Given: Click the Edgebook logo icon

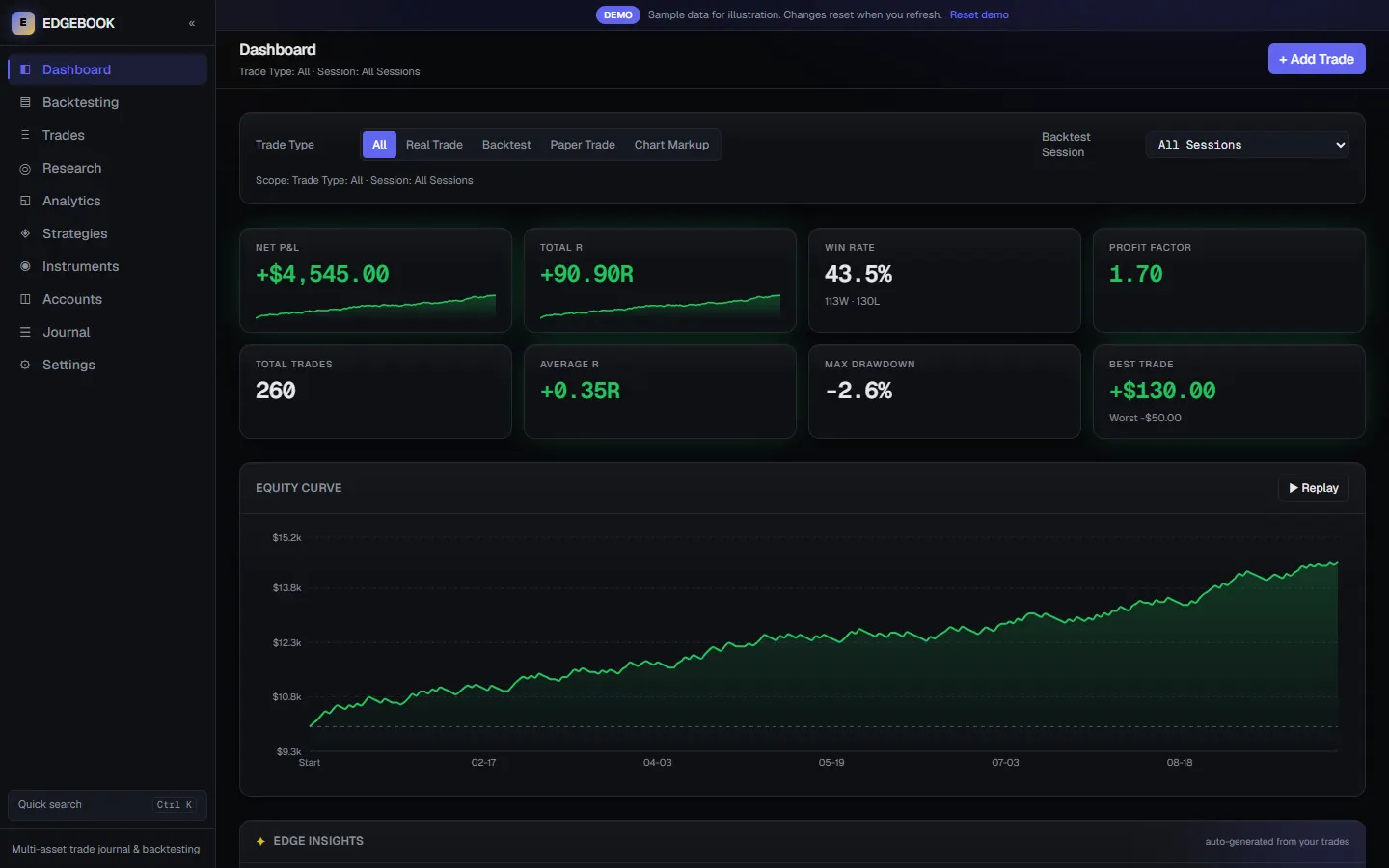Looking at the screenshot, I should click(x=23, y=23).
